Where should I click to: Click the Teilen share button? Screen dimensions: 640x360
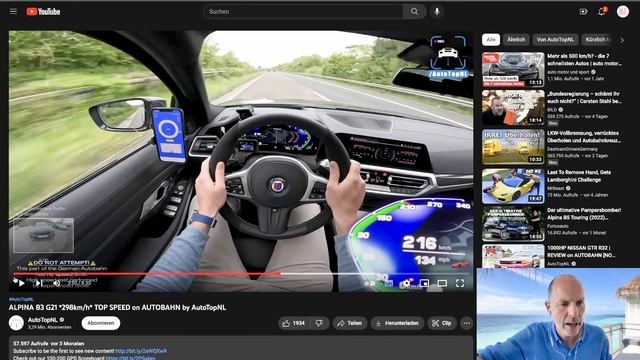[350, 323]
